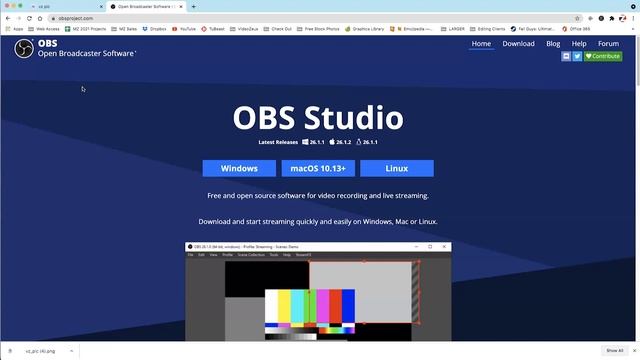
Task: Click the Windows download button
Action: pyautogui.click(x=239, y=168)
